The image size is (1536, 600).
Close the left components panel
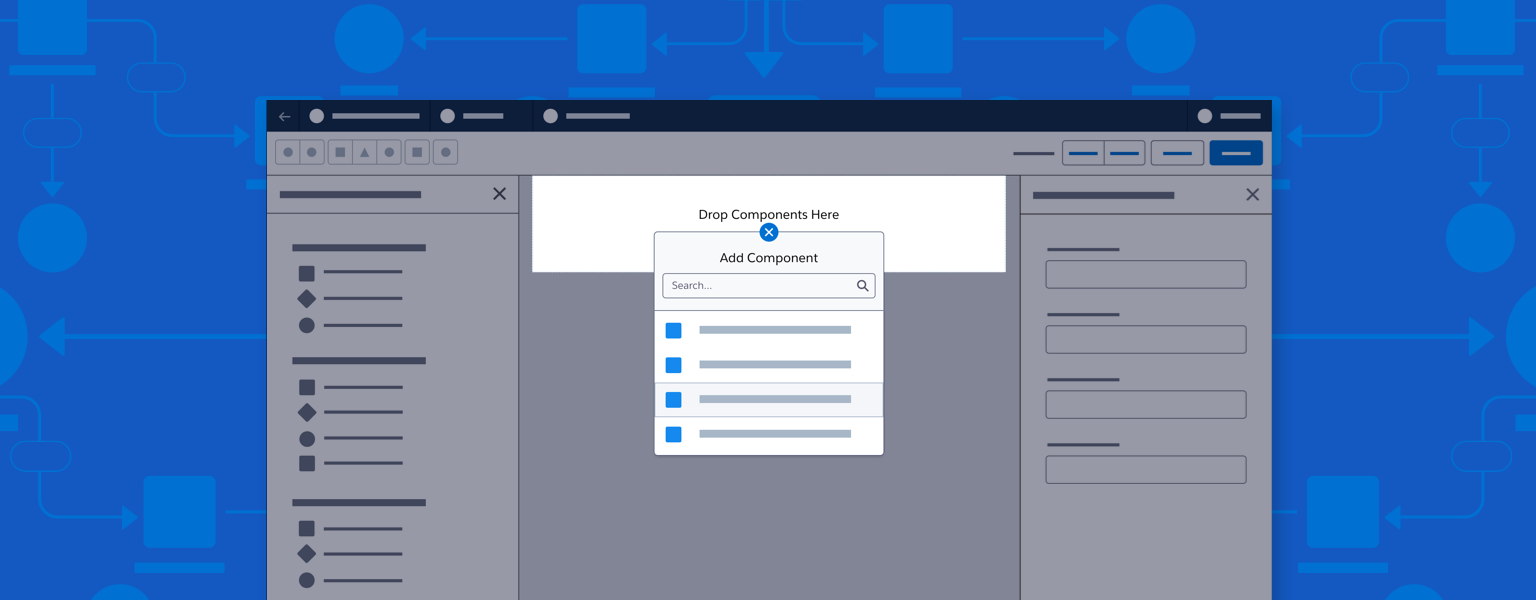499,193
